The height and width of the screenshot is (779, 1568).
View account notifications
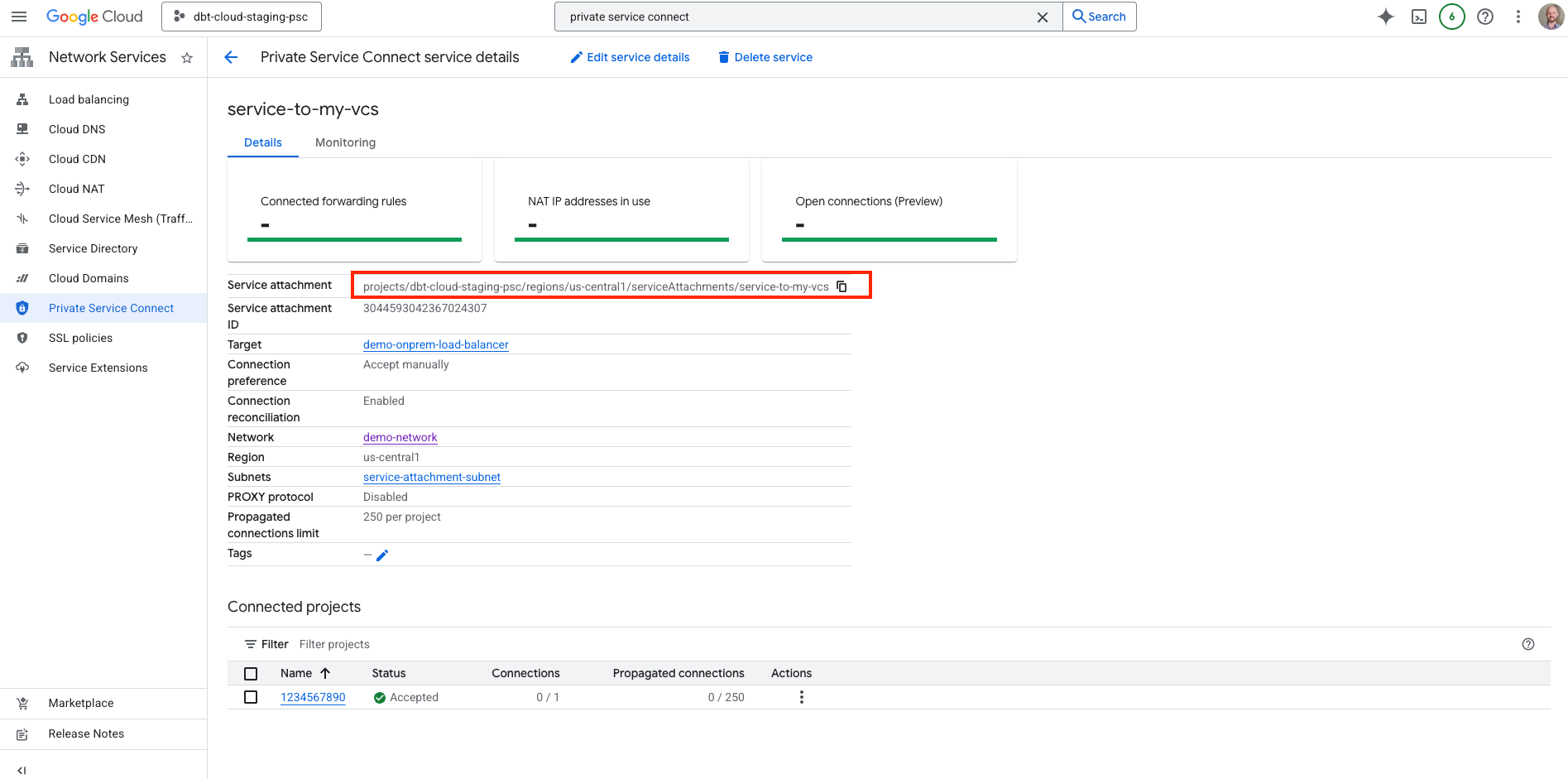[1451, 16]
